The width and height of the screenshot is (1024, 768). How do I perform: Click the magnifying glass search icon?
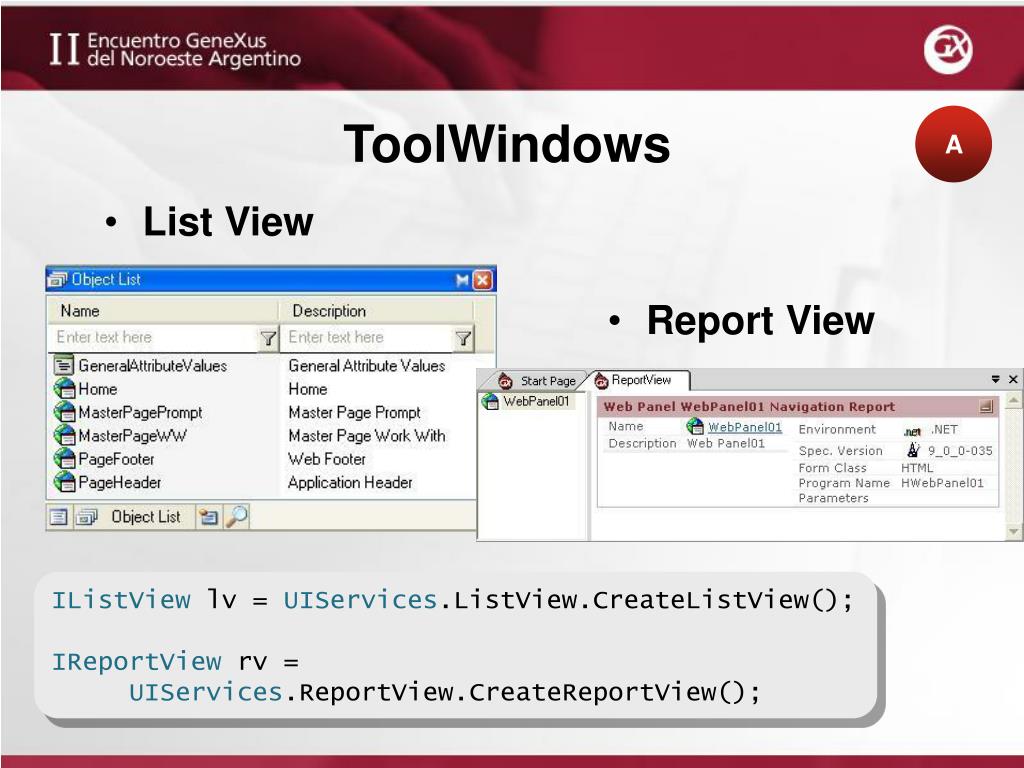click(236, 517)
